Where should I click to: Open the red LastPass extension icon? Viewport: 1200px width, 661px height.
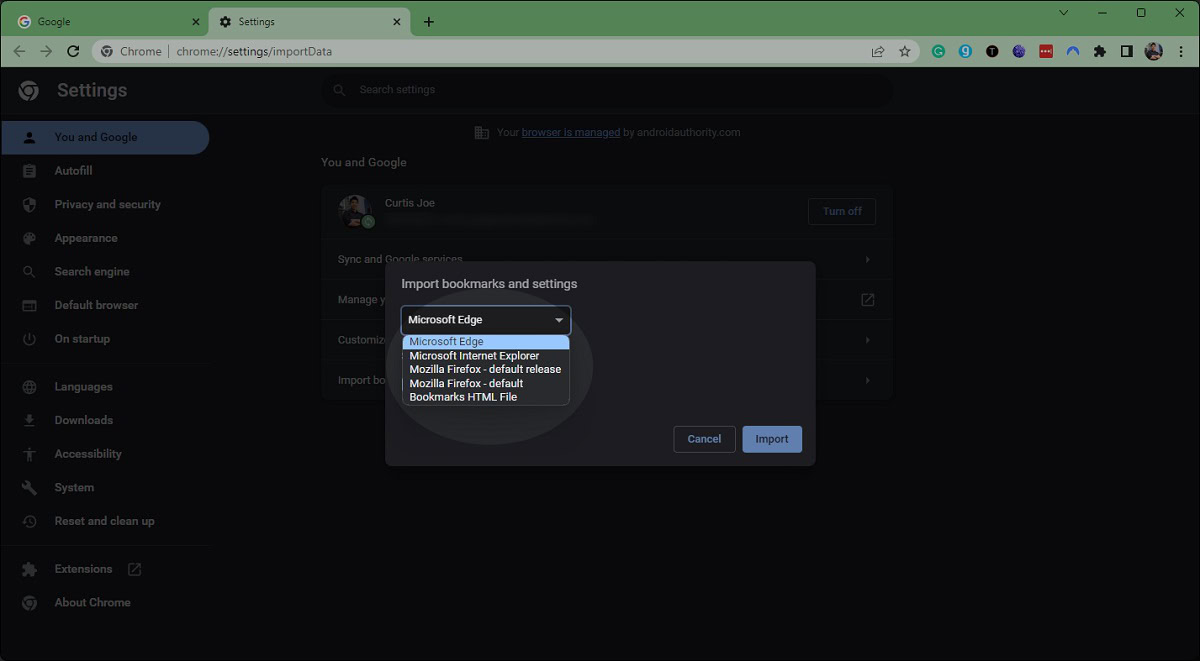pos(1046,51)
